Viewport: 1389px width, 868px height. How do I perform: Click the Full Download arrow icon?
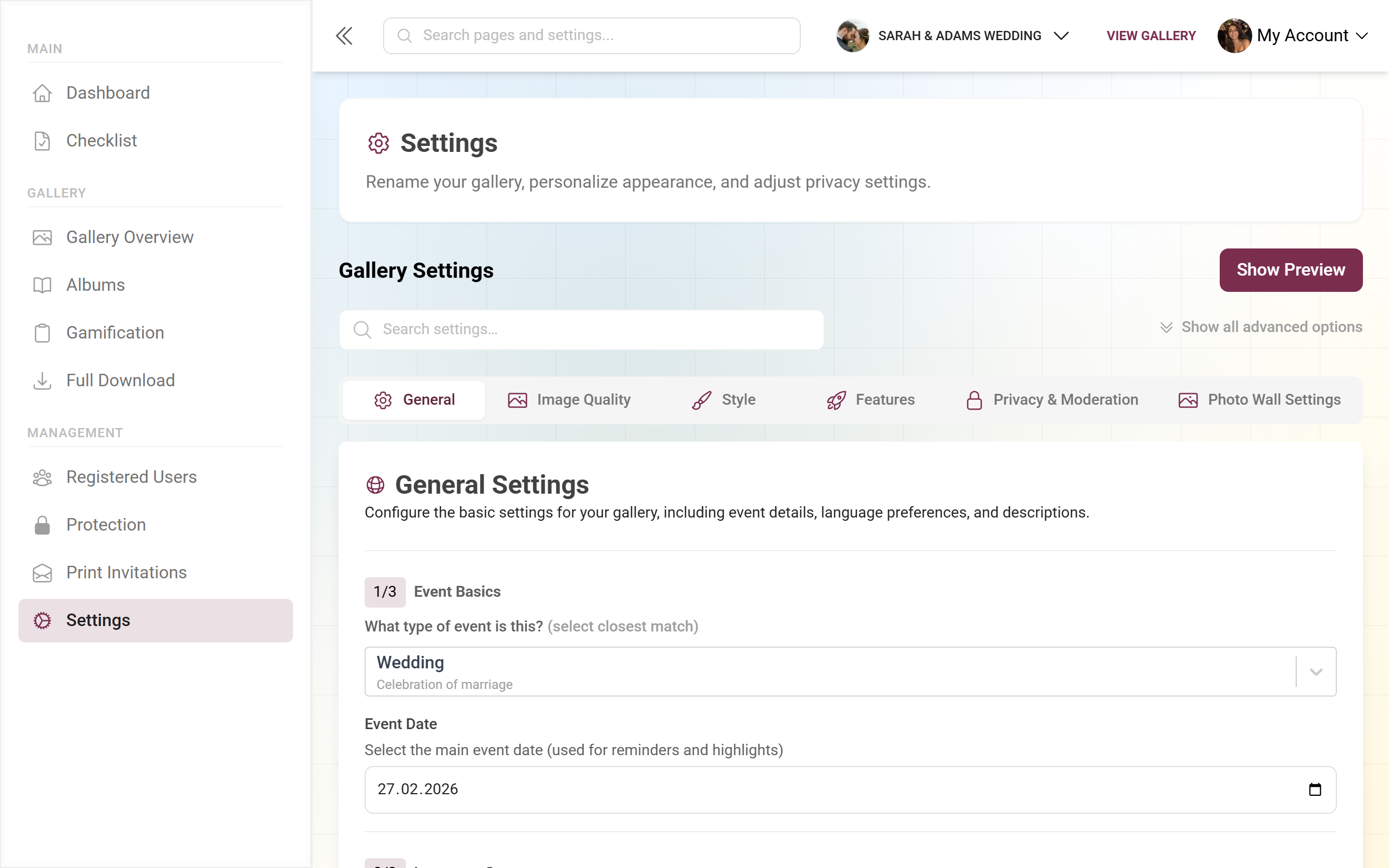point(42,381)
